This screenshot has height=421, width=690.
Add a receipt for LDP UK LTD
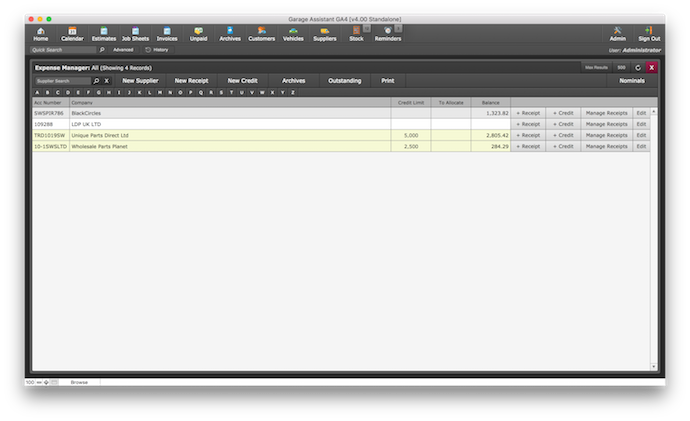527,124
